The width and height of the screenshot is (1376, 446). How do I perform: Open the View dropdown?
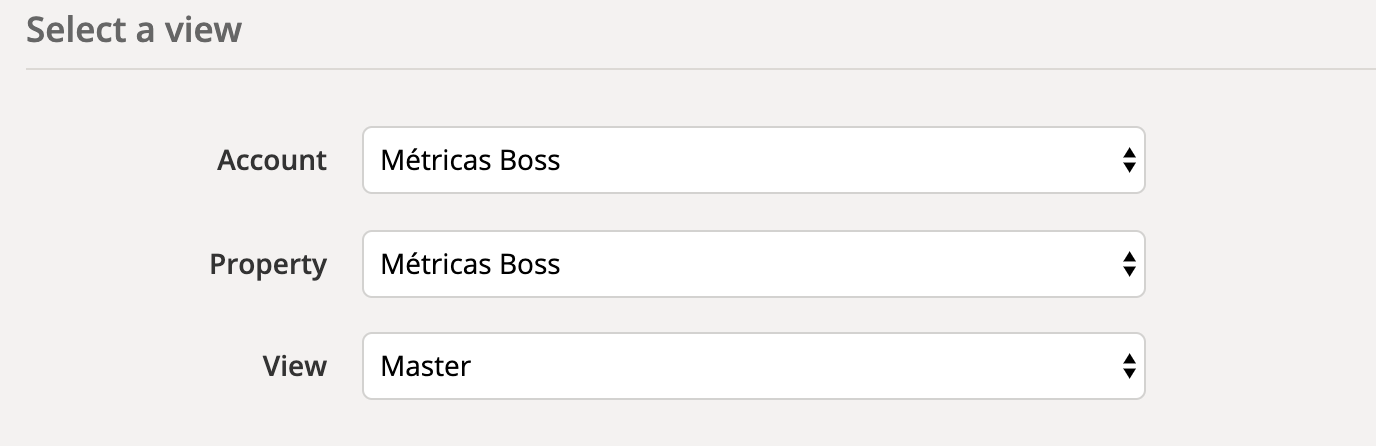753,366
